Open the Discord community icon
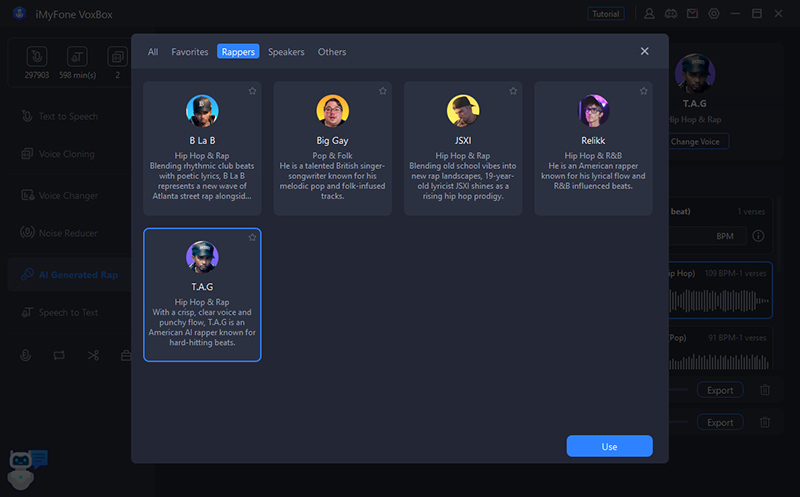800x497 pixels. coord(670,14)
